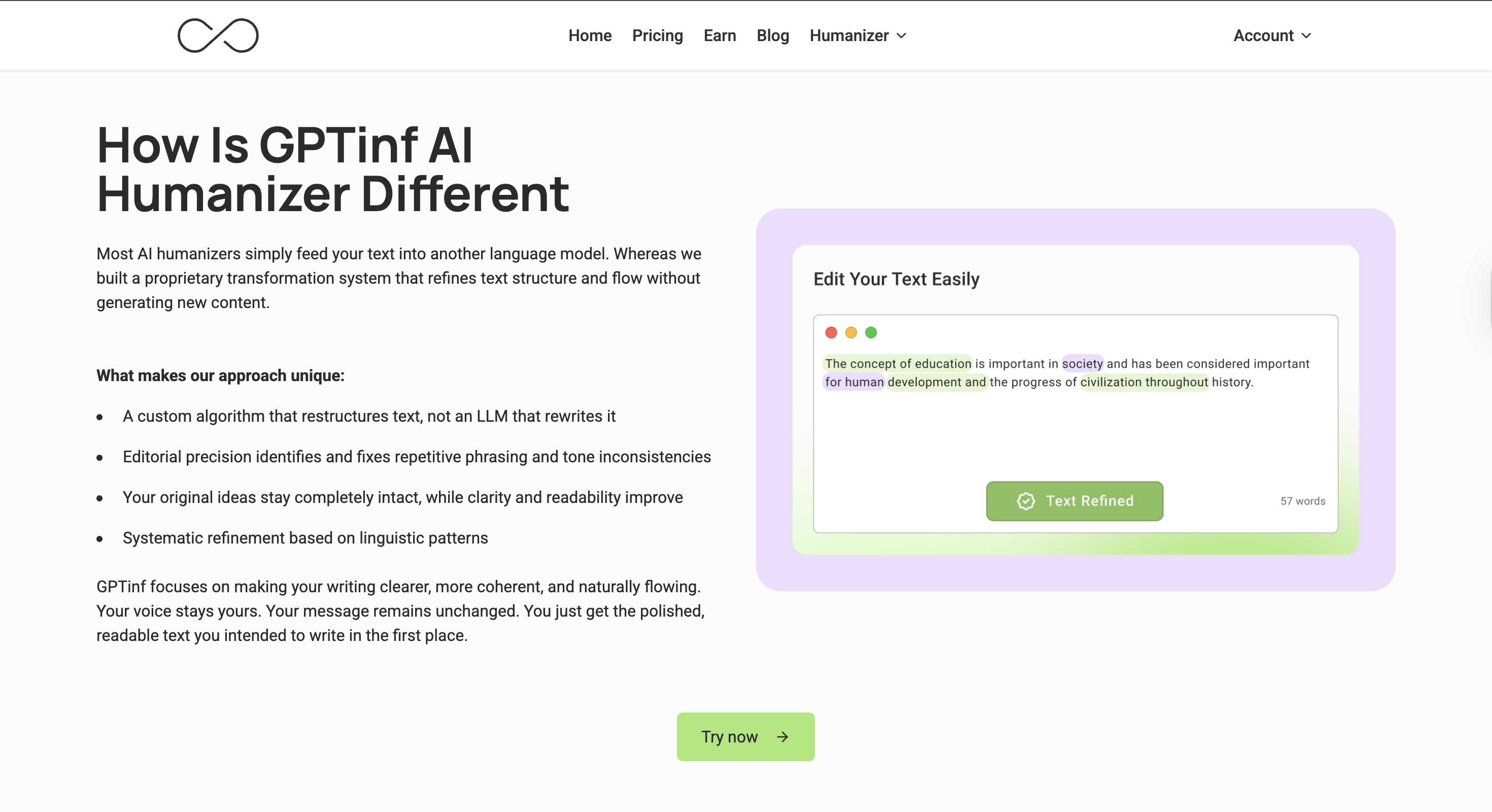This screenshot has width=1492, height=812.
Task: Navigate to the Earn page
Action: pos(720,36)
